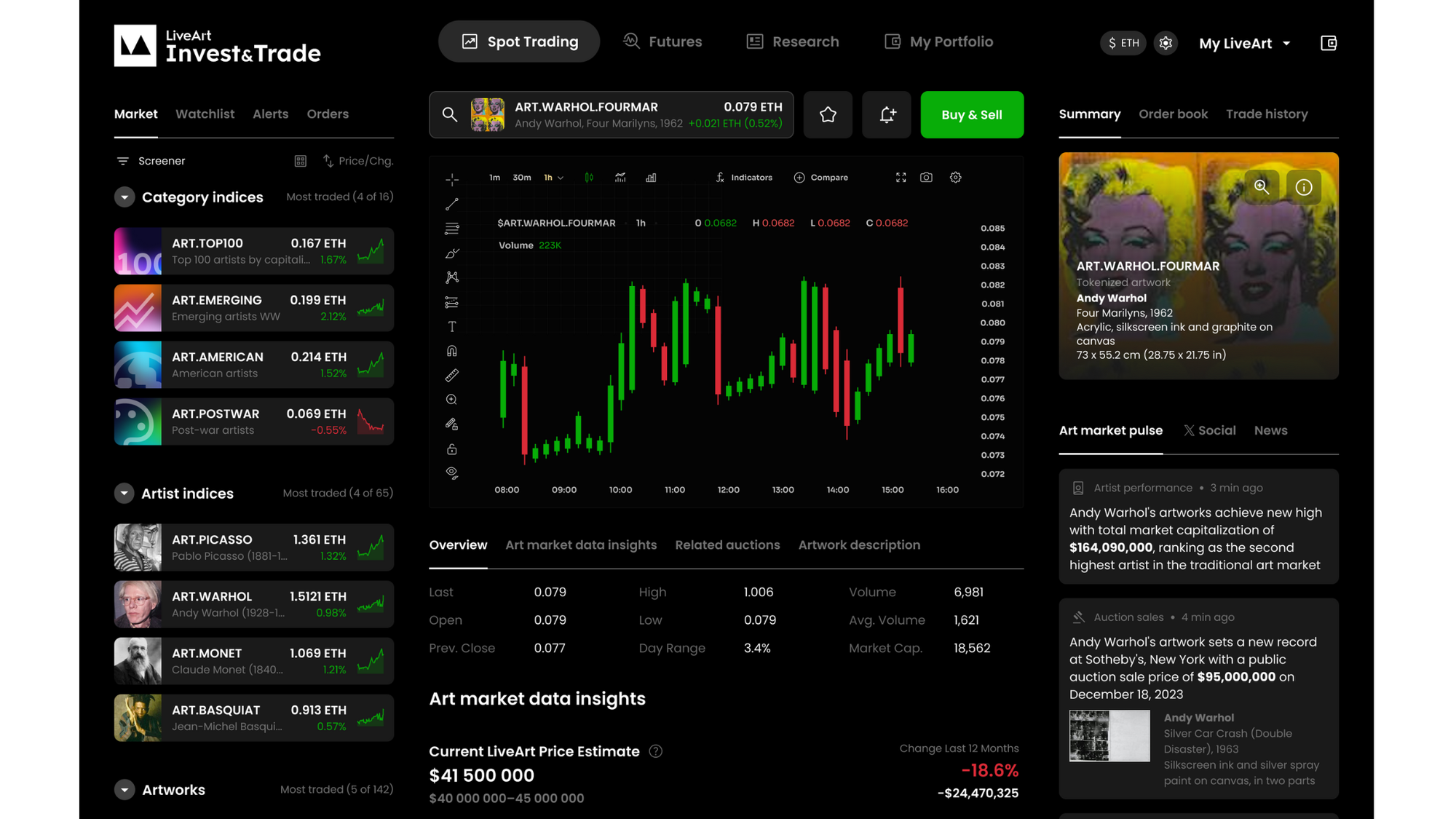Add price alert with bell icon
This screenshot has height=819, width=1456.
[x=887, y=114]
